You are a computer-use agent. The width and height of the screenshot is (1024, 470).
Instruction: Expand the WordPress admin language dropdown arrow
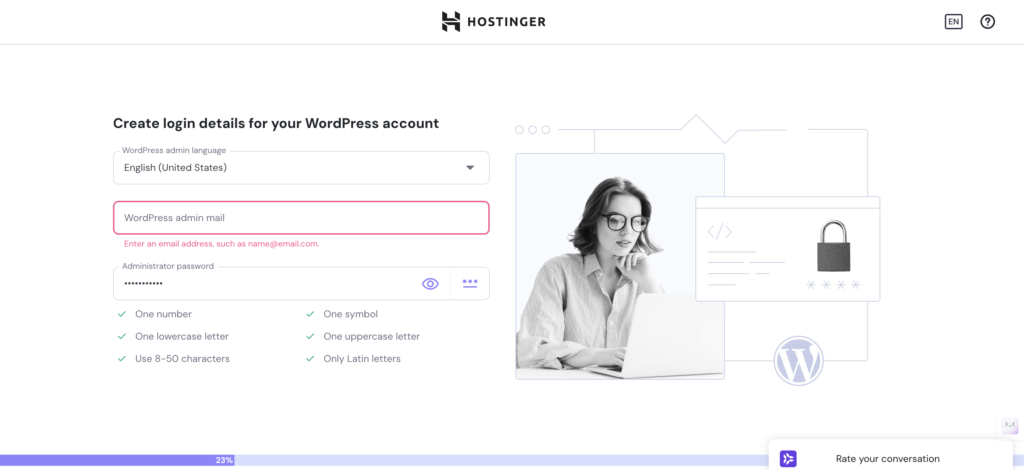470,168
